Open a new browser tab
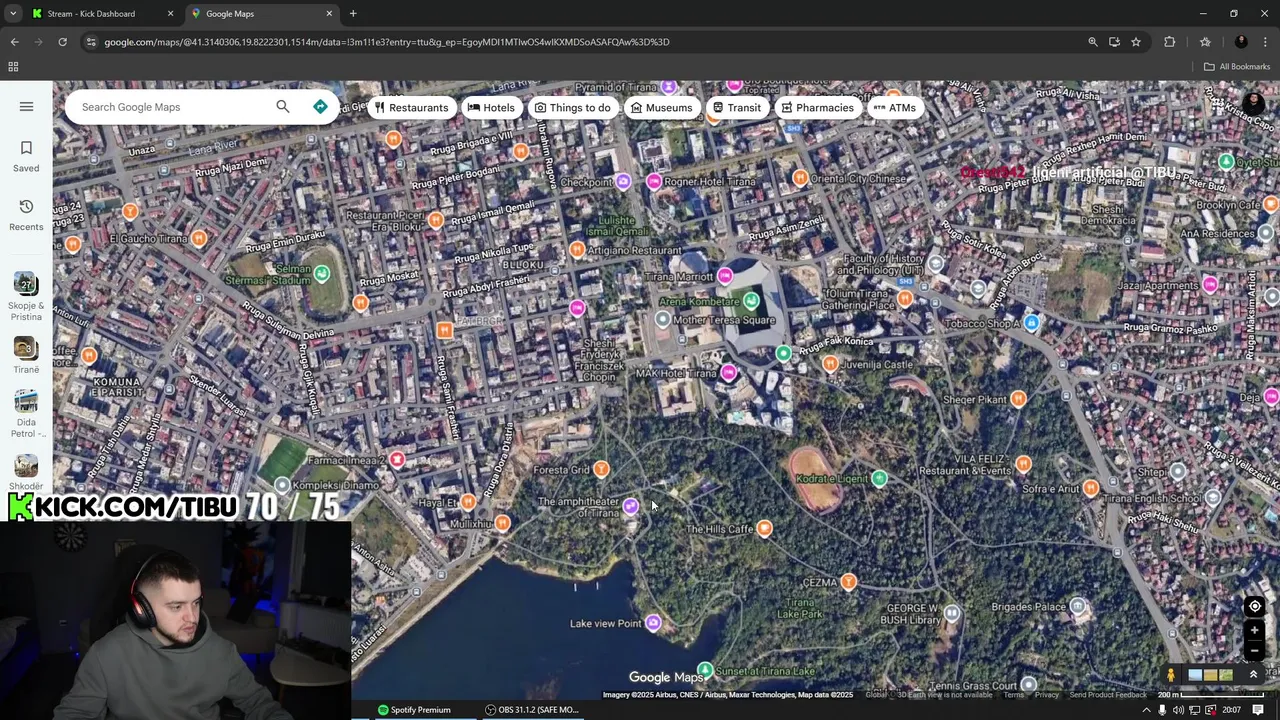 pyautogui.click(x=353, y=14)
